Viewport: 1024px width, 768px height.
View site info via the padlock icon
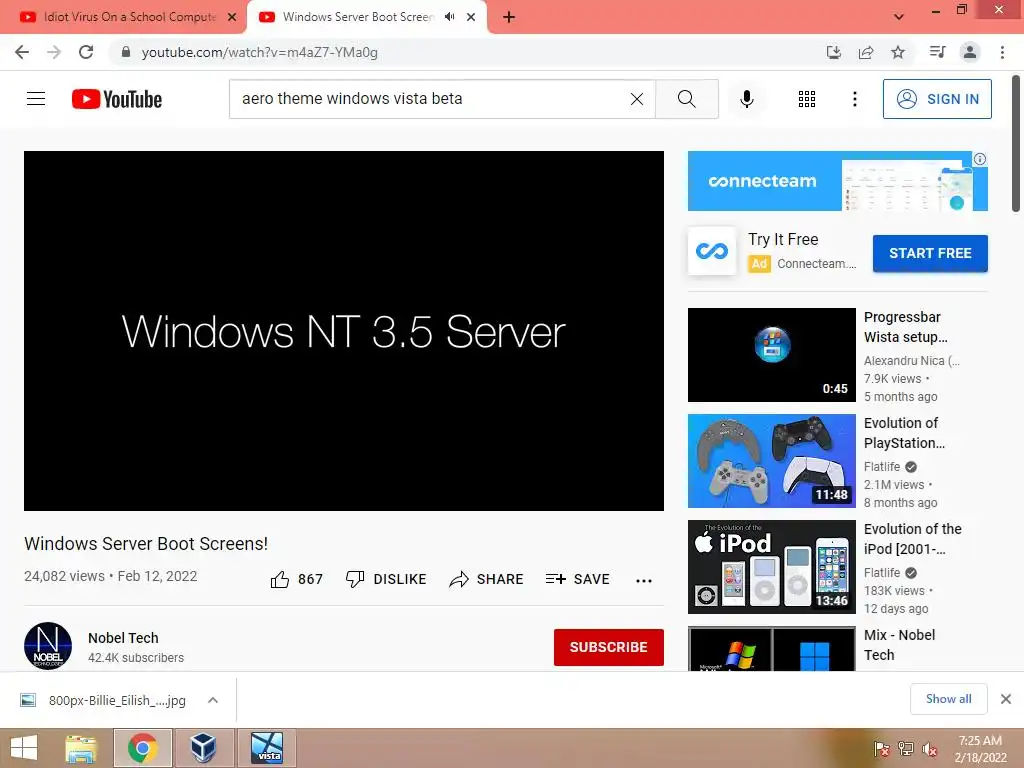pos(126,52)
